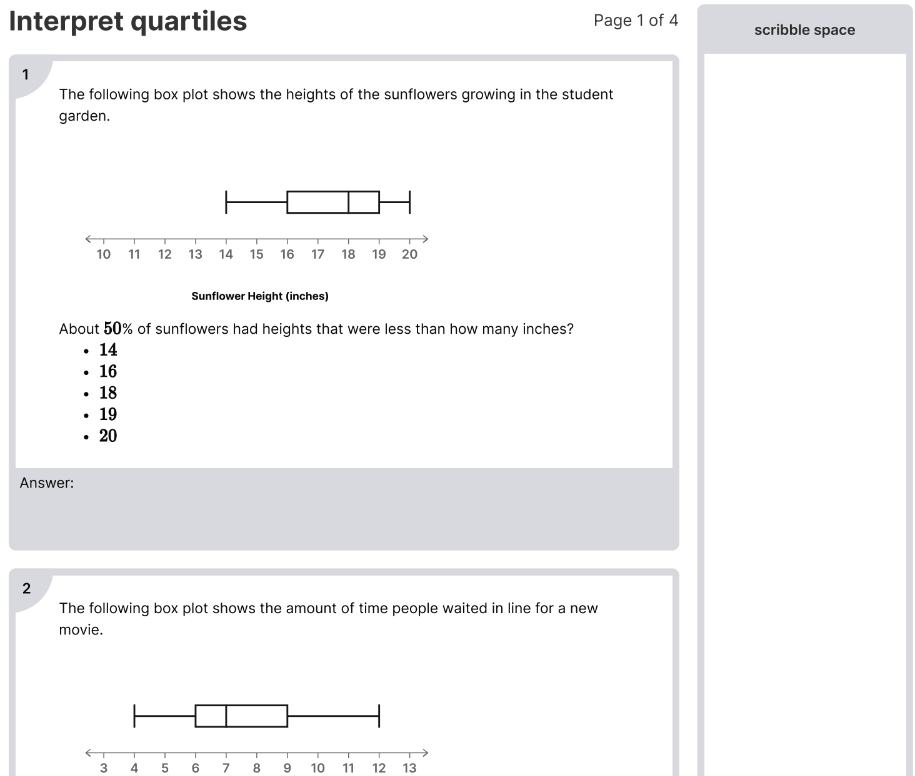Click the "scribble space" header
This screenshot has width=915, height=776.
[804, 30]
